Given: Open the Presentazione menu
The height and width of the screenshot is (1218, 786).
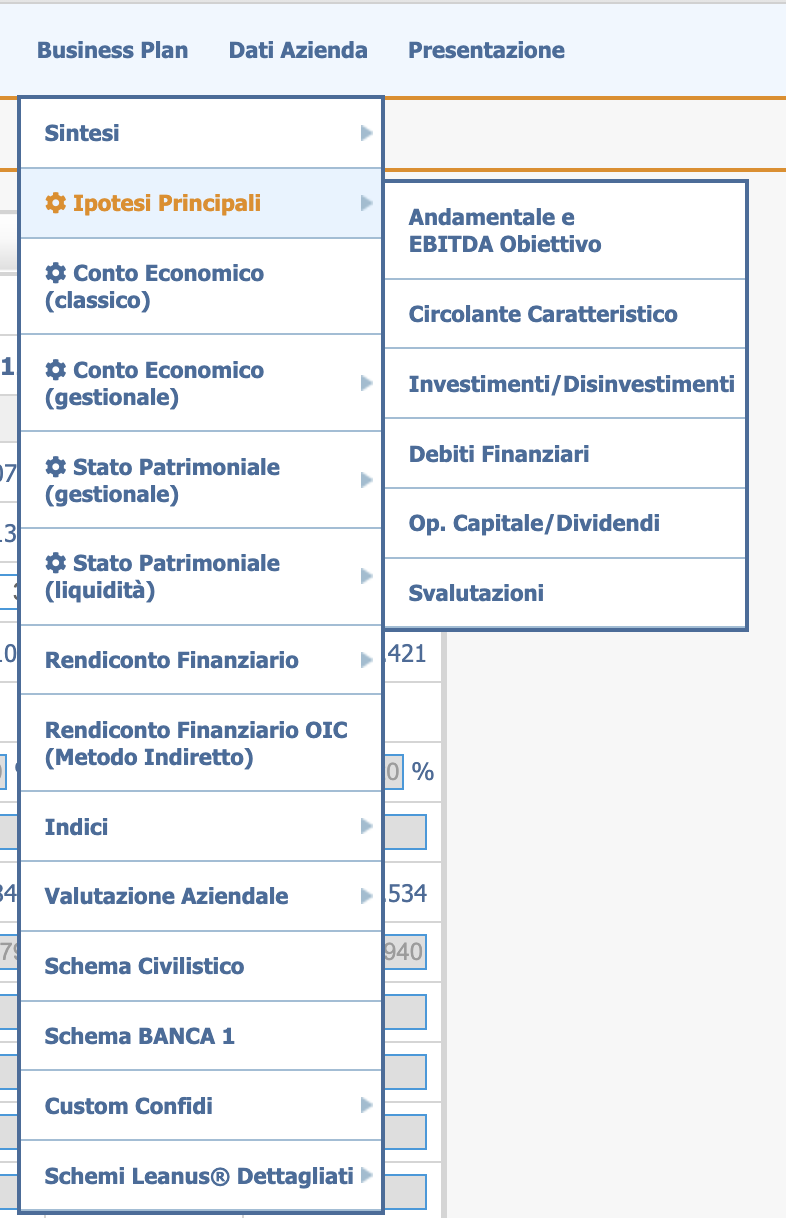Looking at the screenshot, I should [486, 50].
